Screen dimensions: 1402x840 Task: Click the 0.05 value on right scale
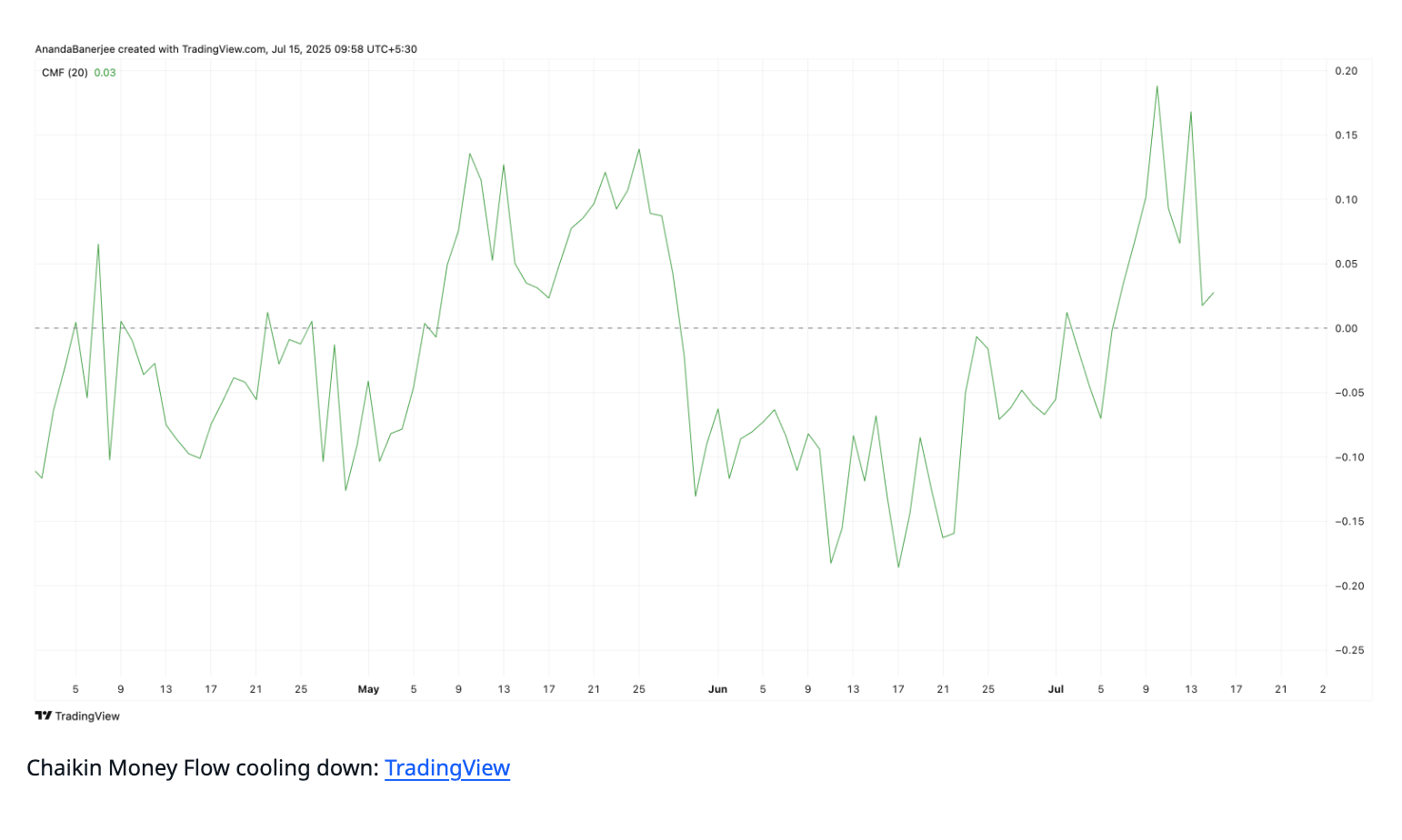click(1346, 265)
